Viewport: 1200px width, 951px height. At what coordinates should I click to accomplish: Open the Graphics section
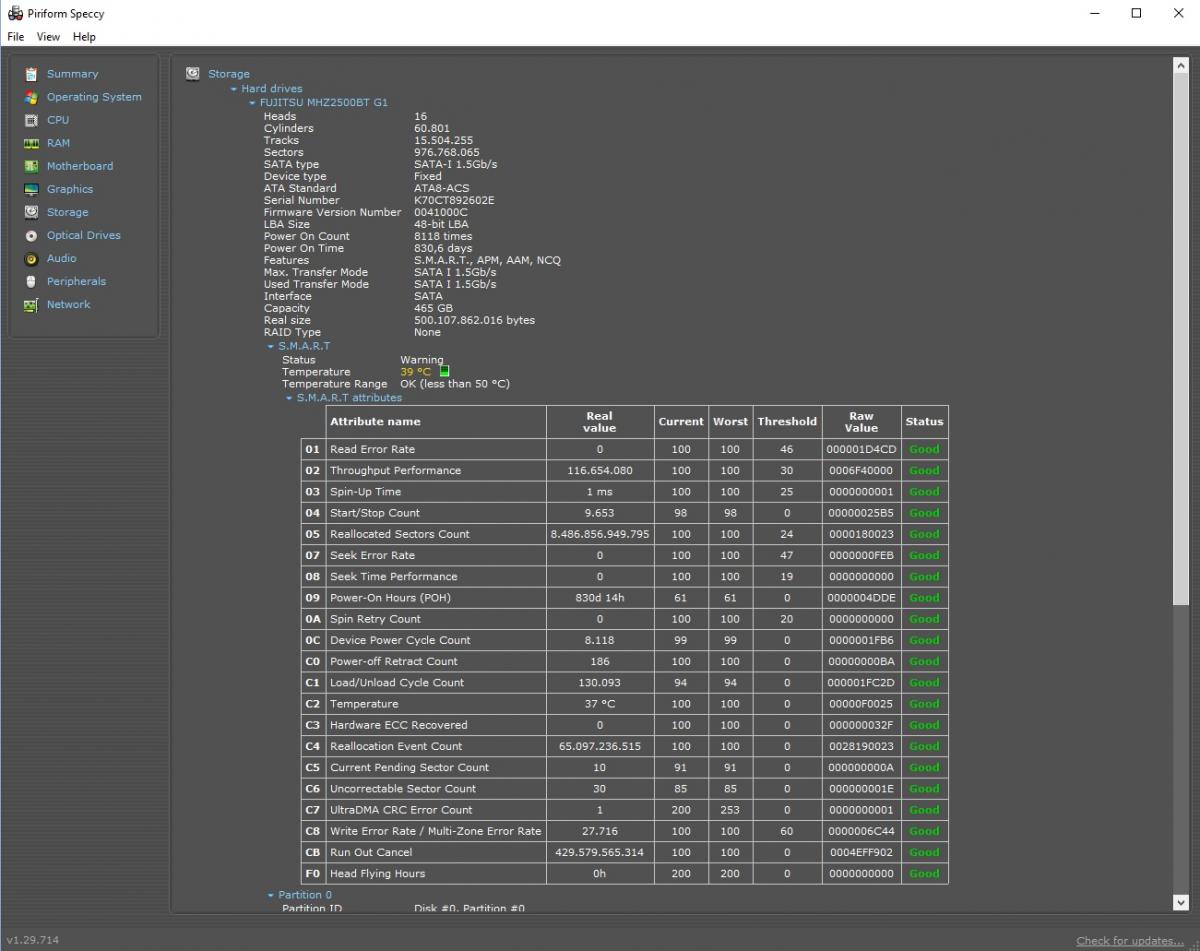tap(70, 189)
